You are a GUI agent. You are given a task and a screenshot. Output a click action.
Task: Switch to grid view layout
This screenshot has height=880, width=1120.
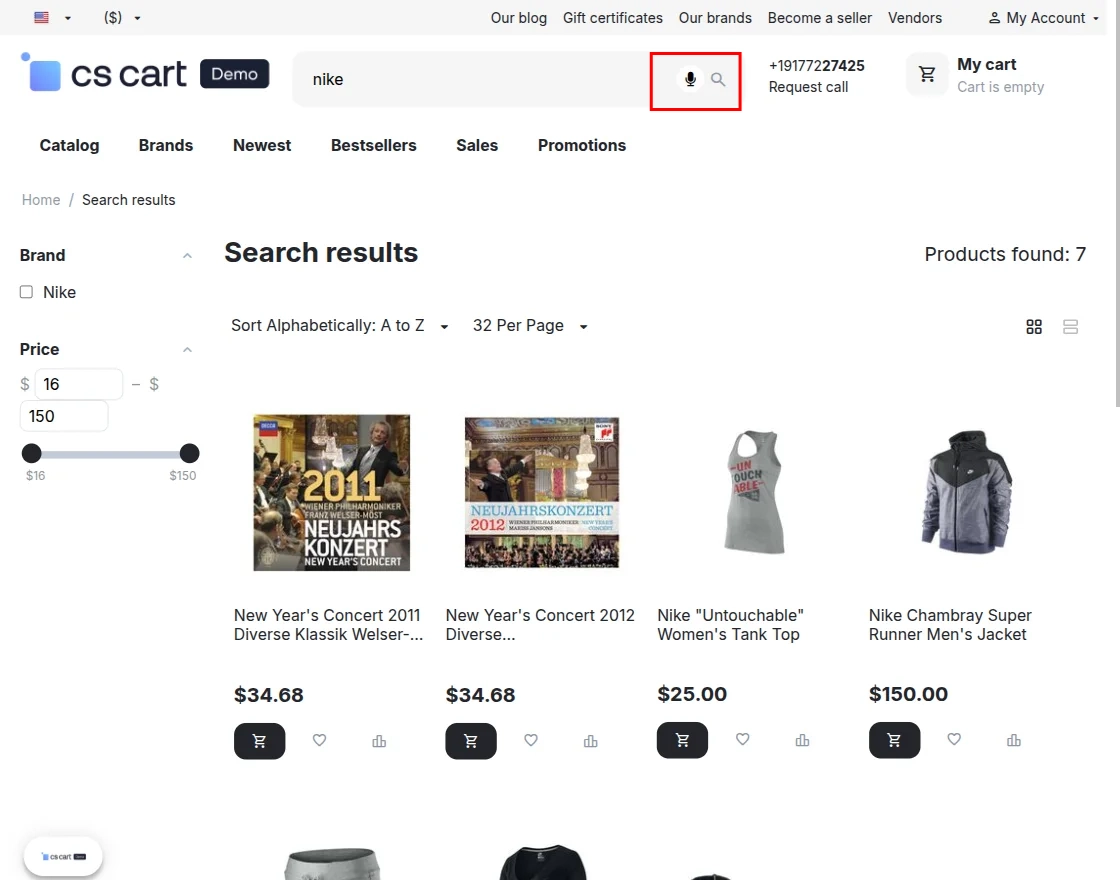(1034, 326)
